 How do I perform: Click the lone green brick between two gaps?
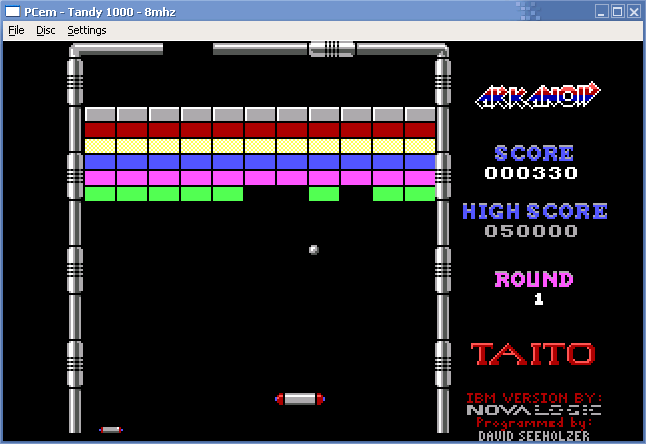click(x=324, y=194)
